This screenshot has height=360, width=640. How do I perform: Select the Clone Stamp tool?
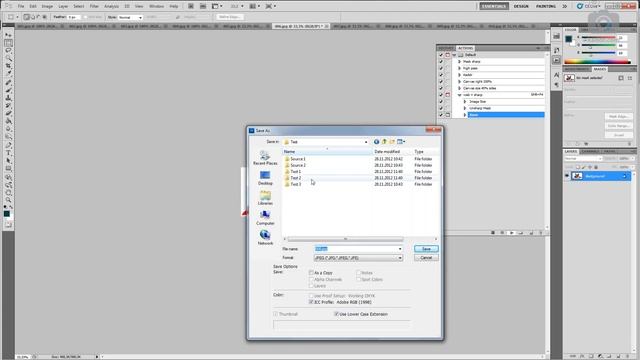click(8, 98)
